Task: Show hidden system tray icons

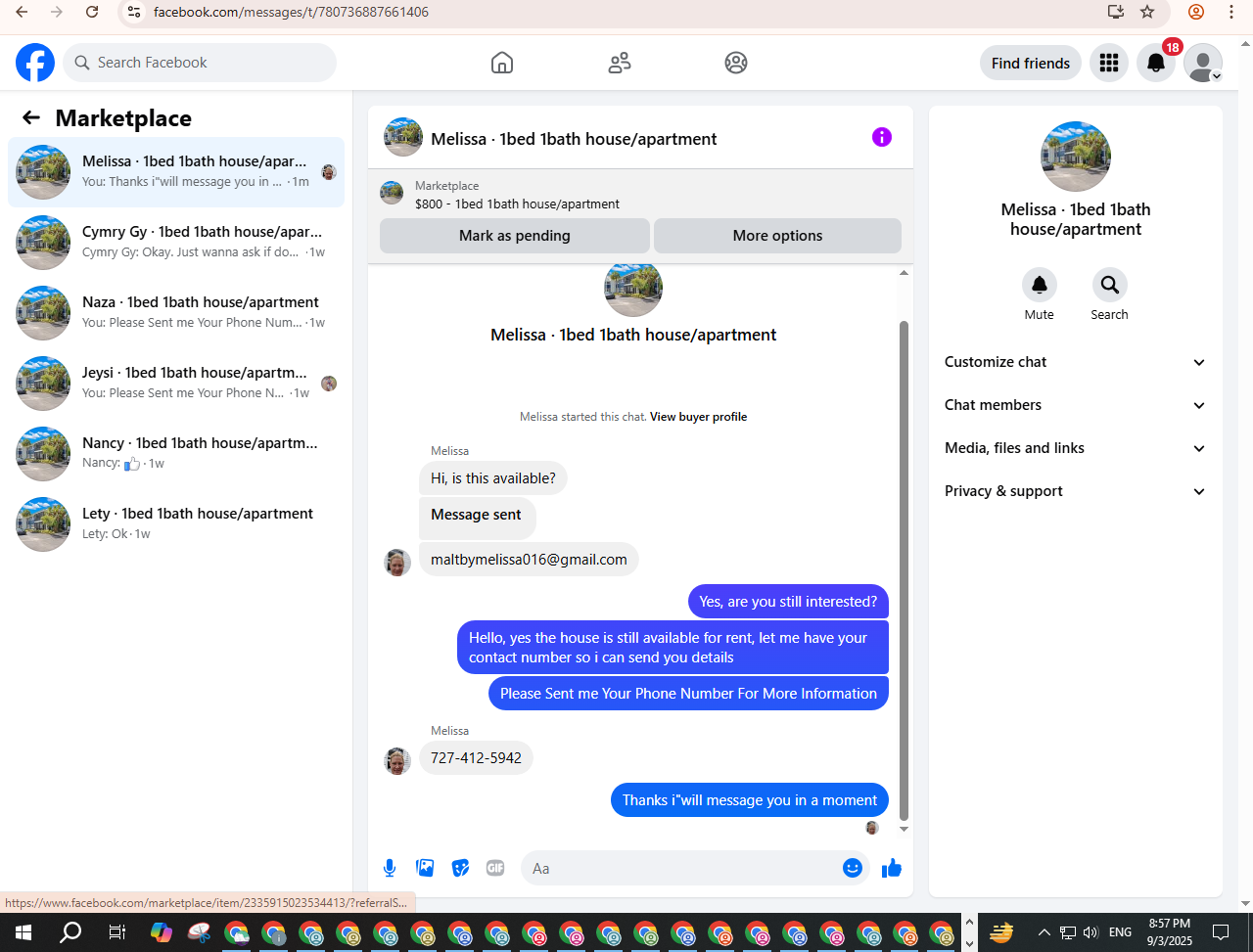Action: pos(1044,932)
